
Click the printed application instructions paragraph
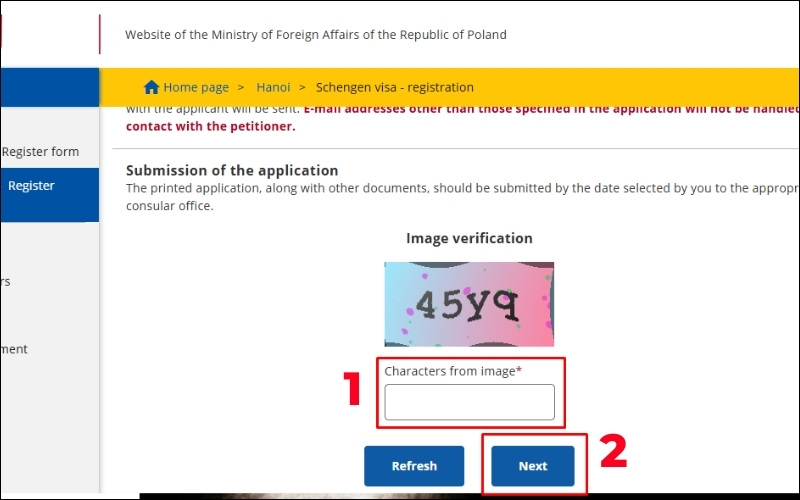click(460, 197)
